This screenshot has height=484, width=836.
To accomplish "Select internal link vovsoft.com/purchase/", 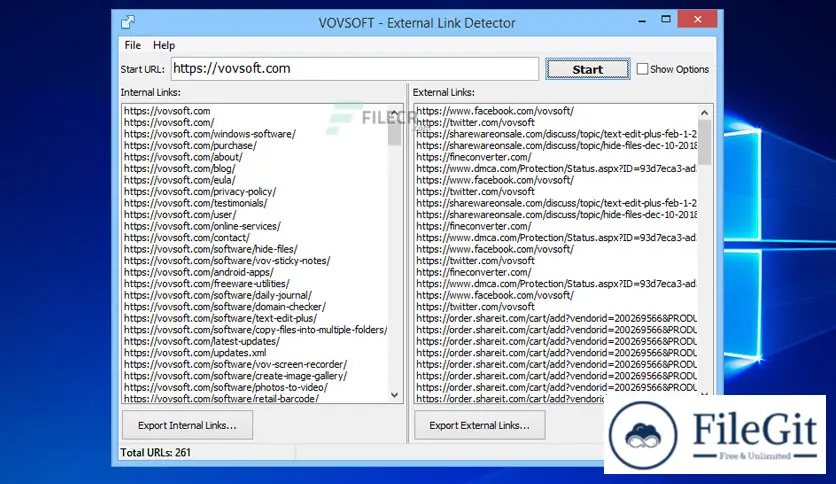I will coord(190,146).
